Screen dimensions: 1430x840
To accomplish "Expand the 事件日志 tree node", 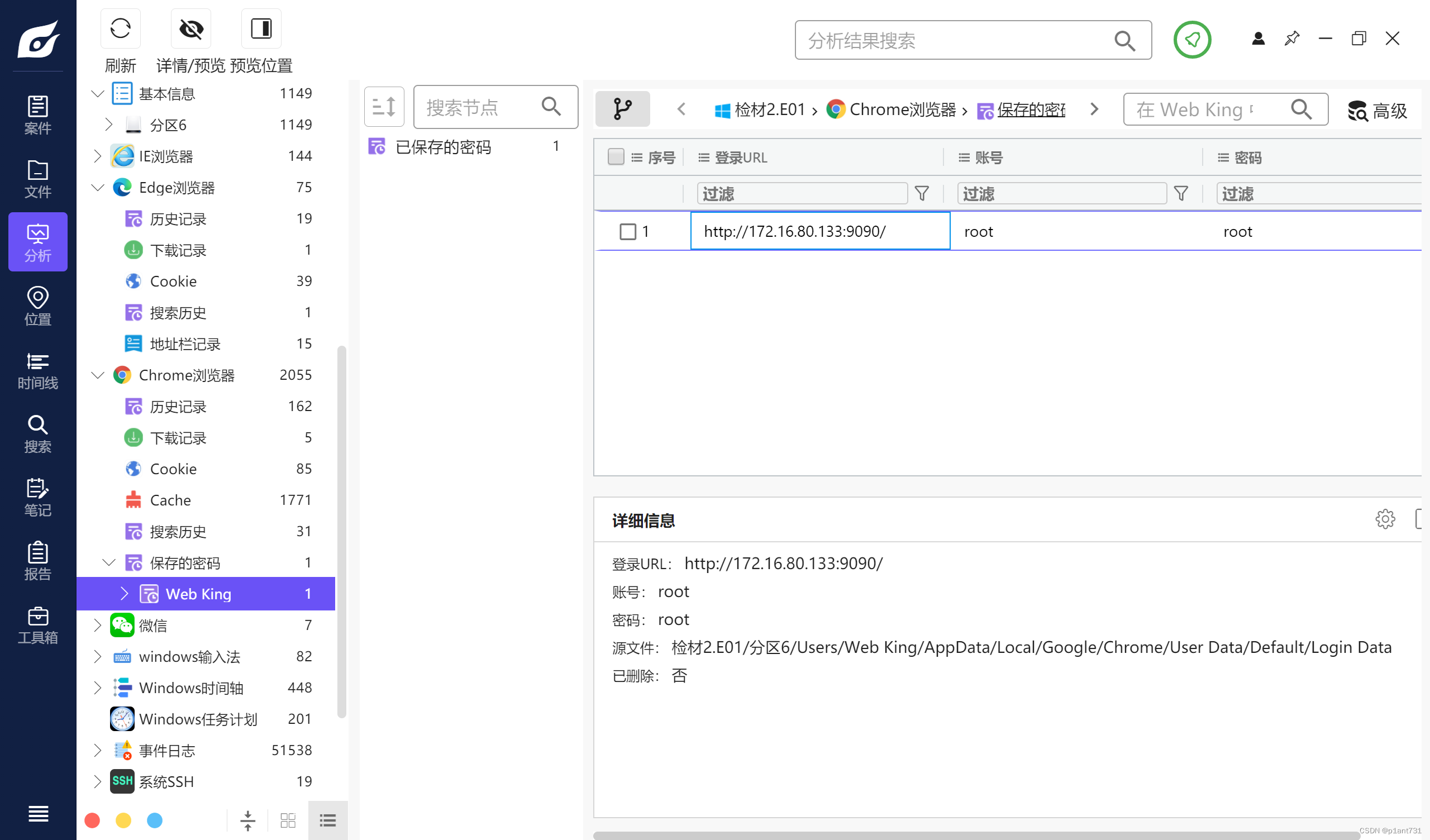I will click(x=98, y=750).
